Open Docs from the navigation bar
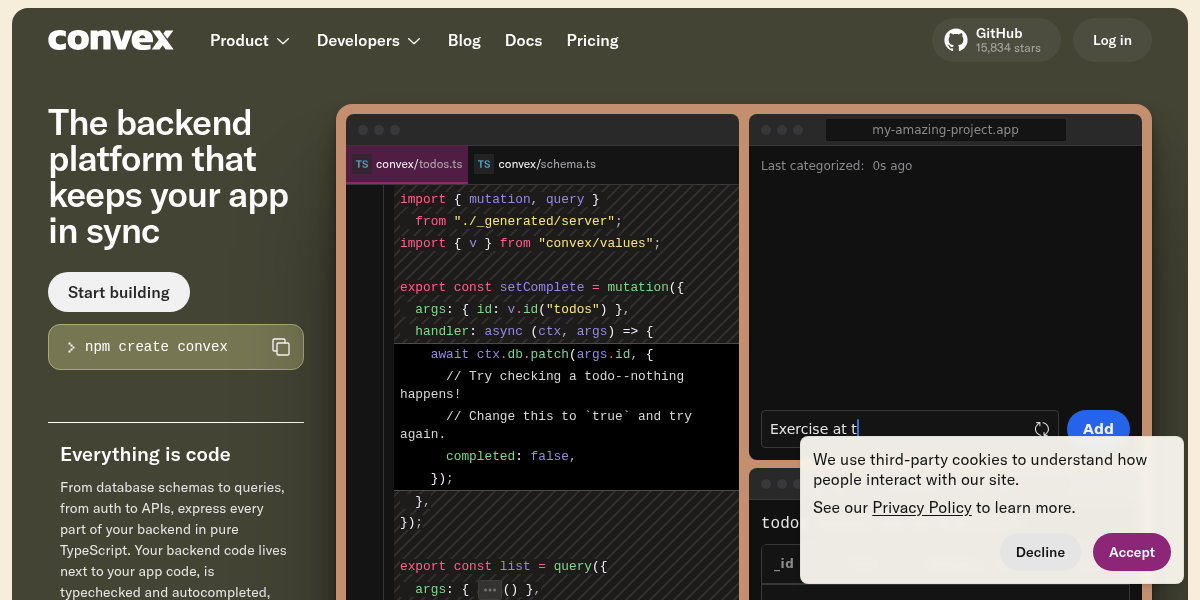 [x=523, y=40]
